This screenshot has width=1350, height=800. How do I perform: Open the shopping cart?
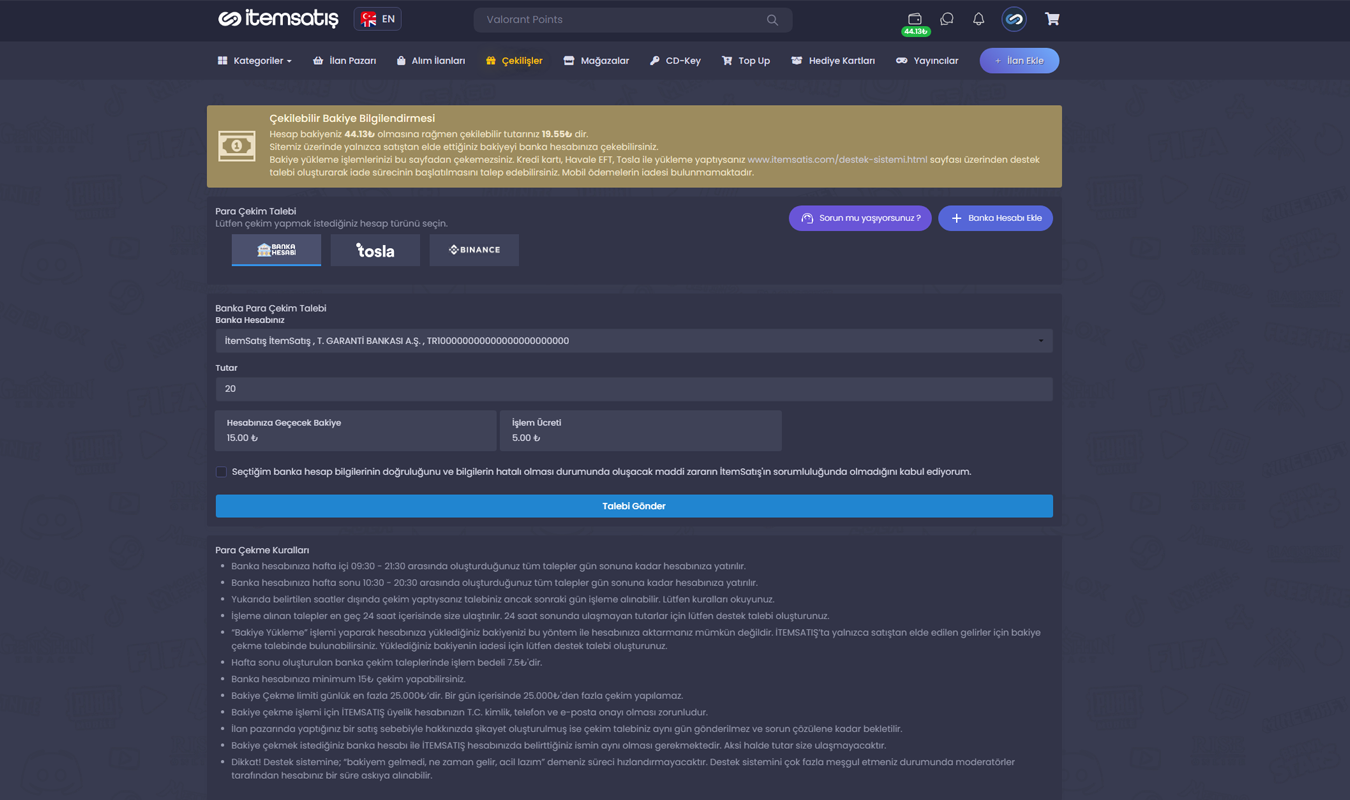1052,19
